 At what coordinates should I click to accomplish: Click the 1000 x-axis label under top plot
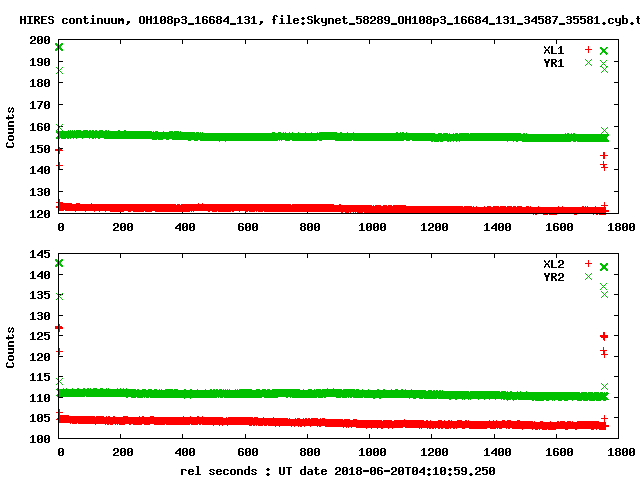point(372,227)
